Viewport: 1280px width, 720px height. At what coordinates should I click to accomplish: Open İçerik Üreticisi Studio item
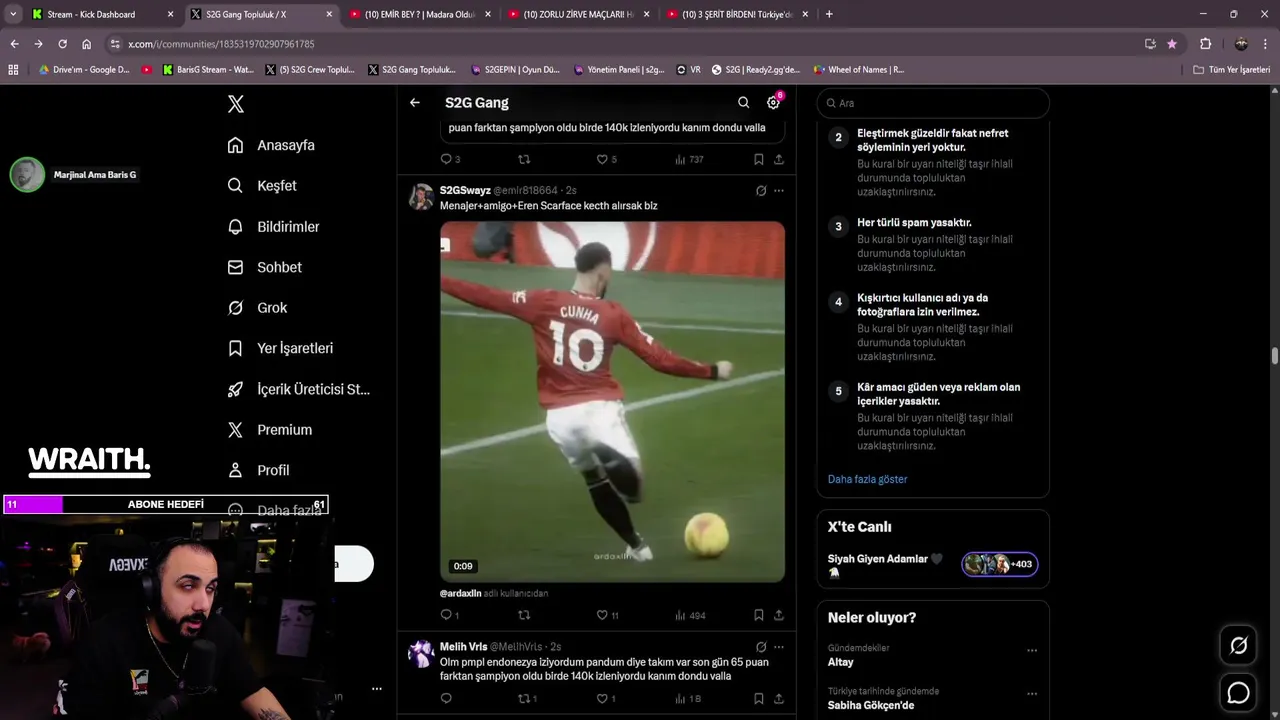click(298, 389)
